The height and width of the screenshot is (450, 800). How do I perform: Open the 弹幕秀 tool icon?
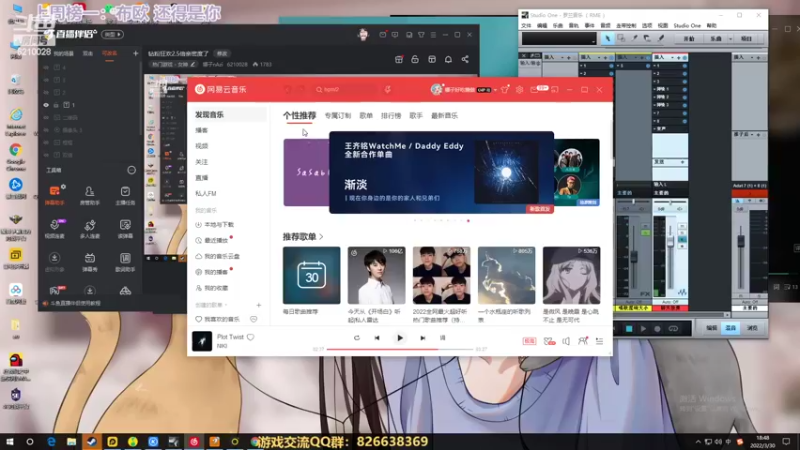pos(90,262)
